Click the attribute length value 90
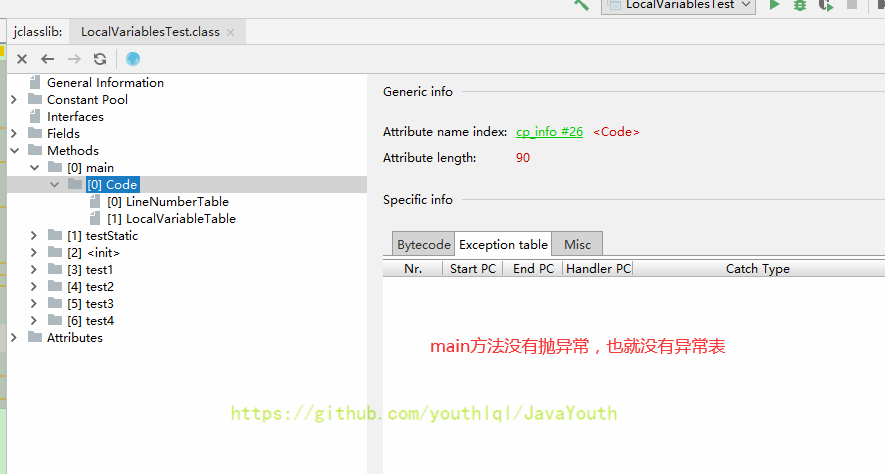 tap(523, 158)
